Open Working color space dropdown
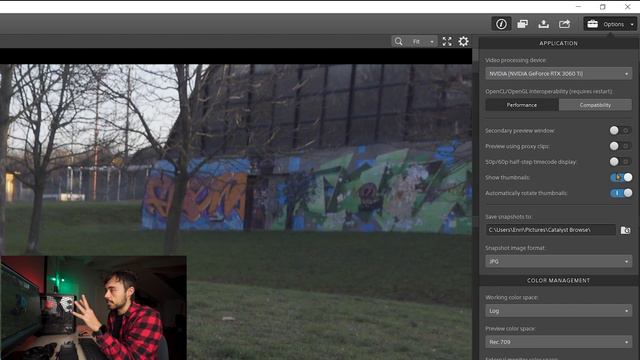 click(x=558, y=311)
